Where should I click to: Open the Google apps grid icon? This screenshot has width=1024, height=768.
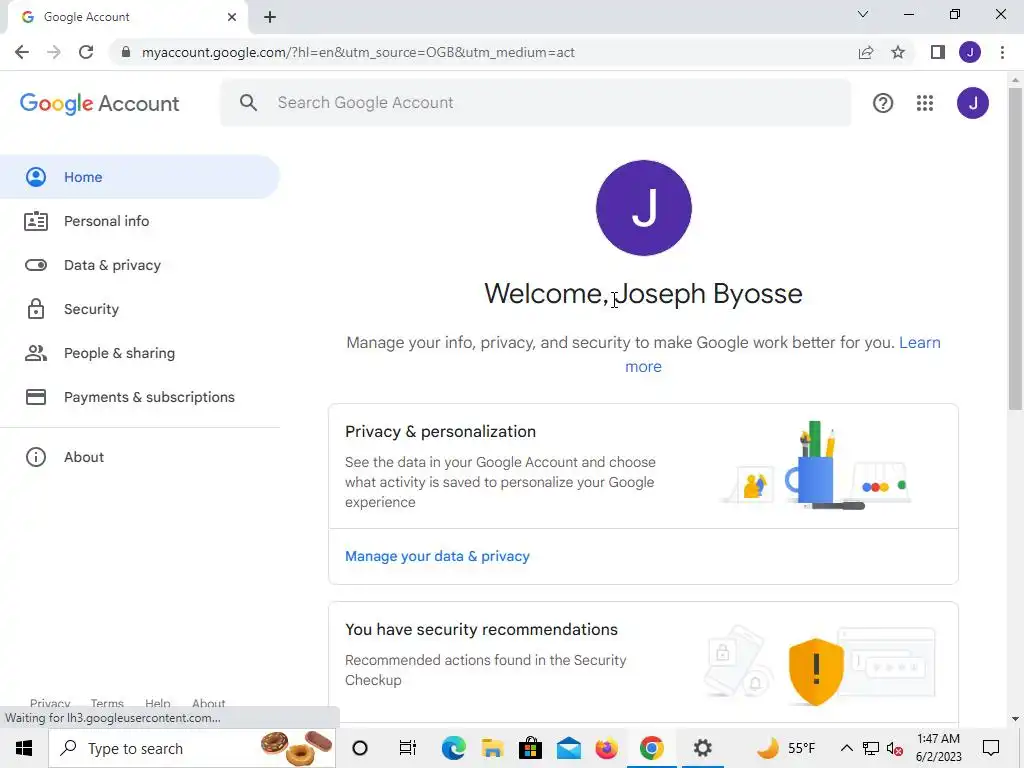point(925,103)
